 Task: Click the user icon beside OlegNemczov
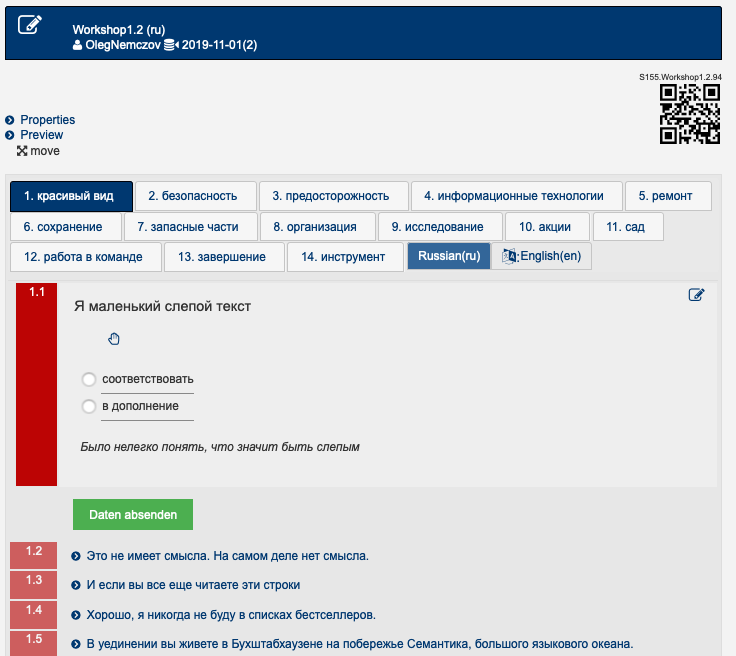pyautogui.click(x=77, y=45)
